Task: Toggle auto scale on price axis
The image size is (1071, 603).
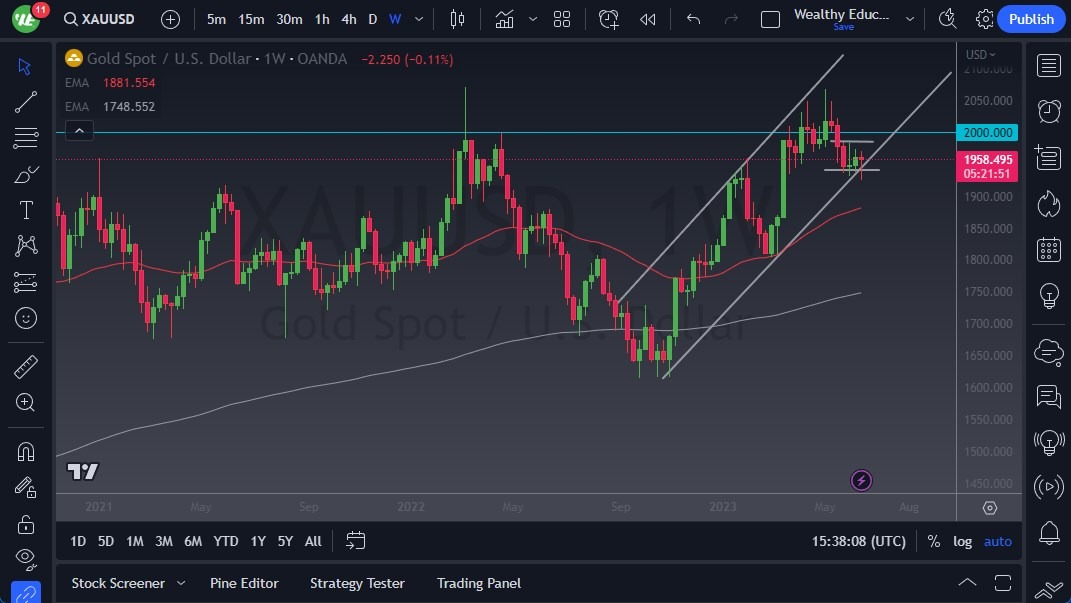Action: tap(997, 541)
